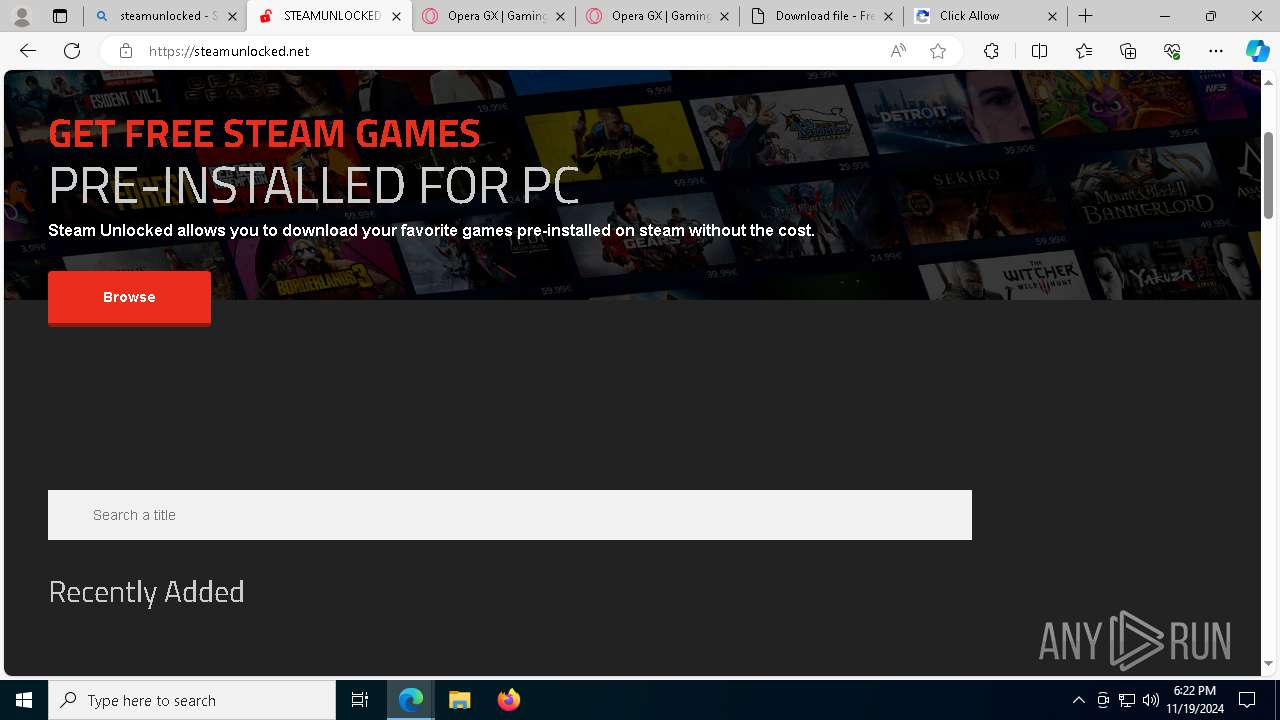Click the Read aloud icon
This screenshot has width=1280, height=720.
[898, 51]
